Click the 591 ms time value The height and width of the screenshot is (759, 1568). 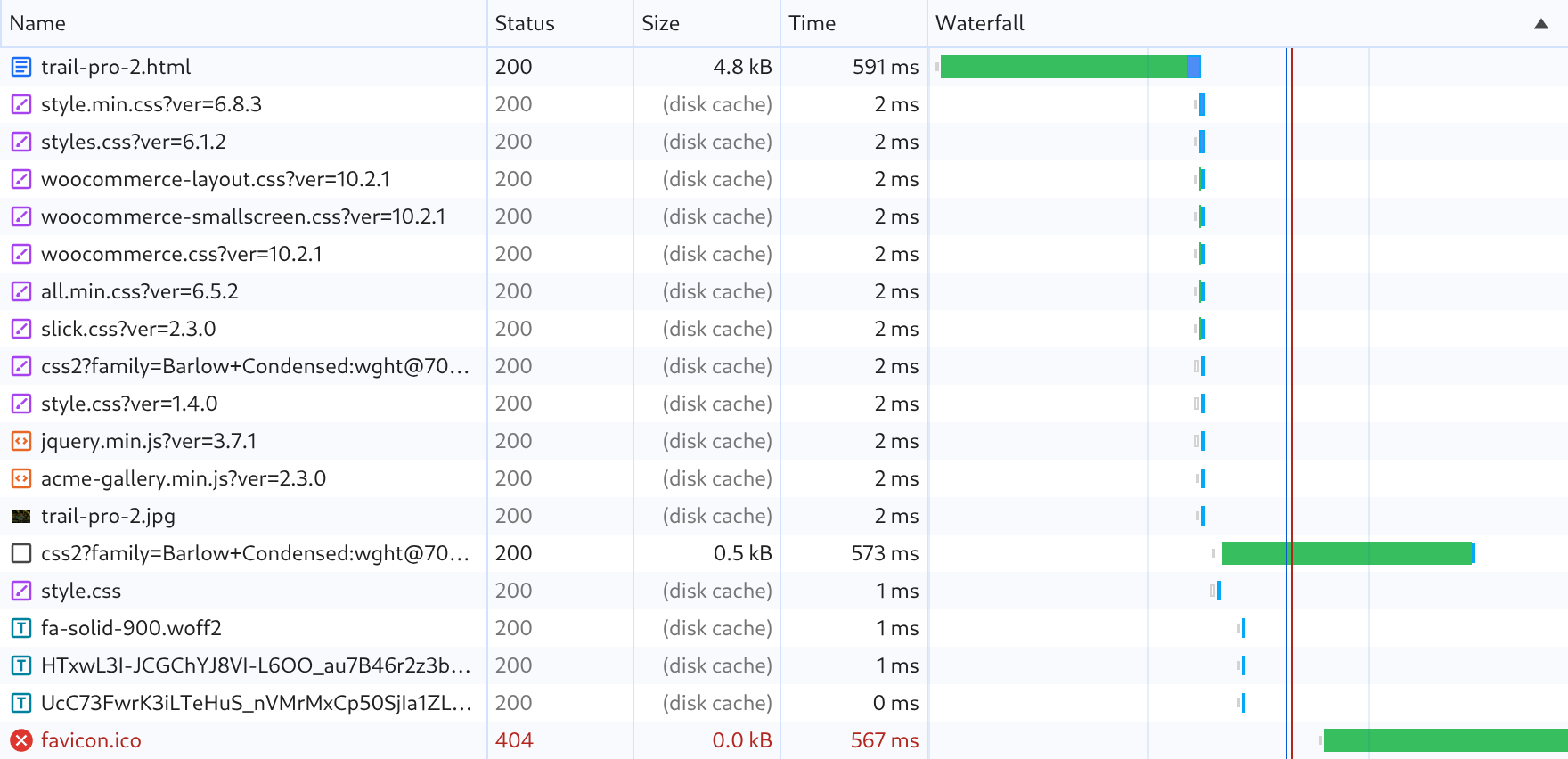coord(886,67)
